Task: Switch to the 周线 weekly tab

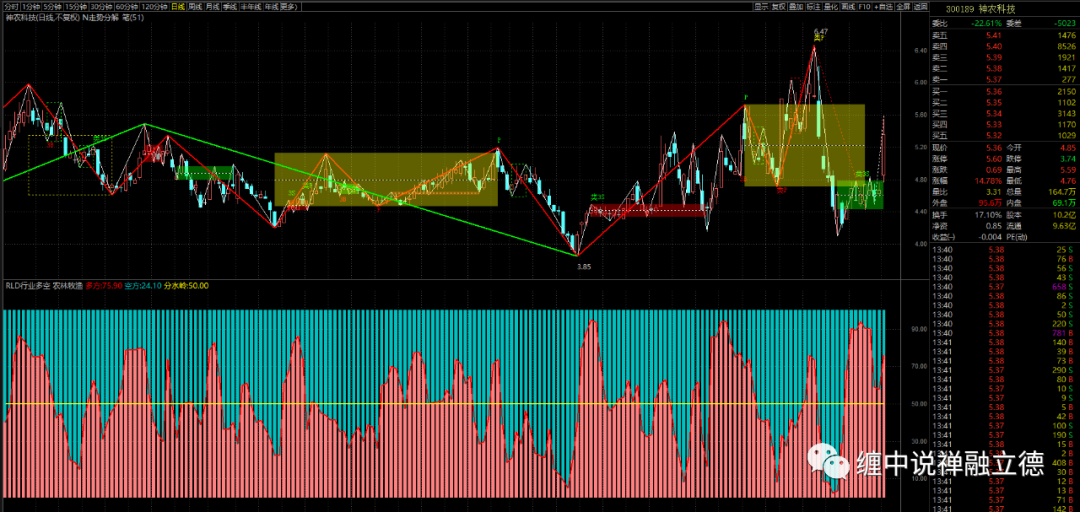Action: coord(195,7)
